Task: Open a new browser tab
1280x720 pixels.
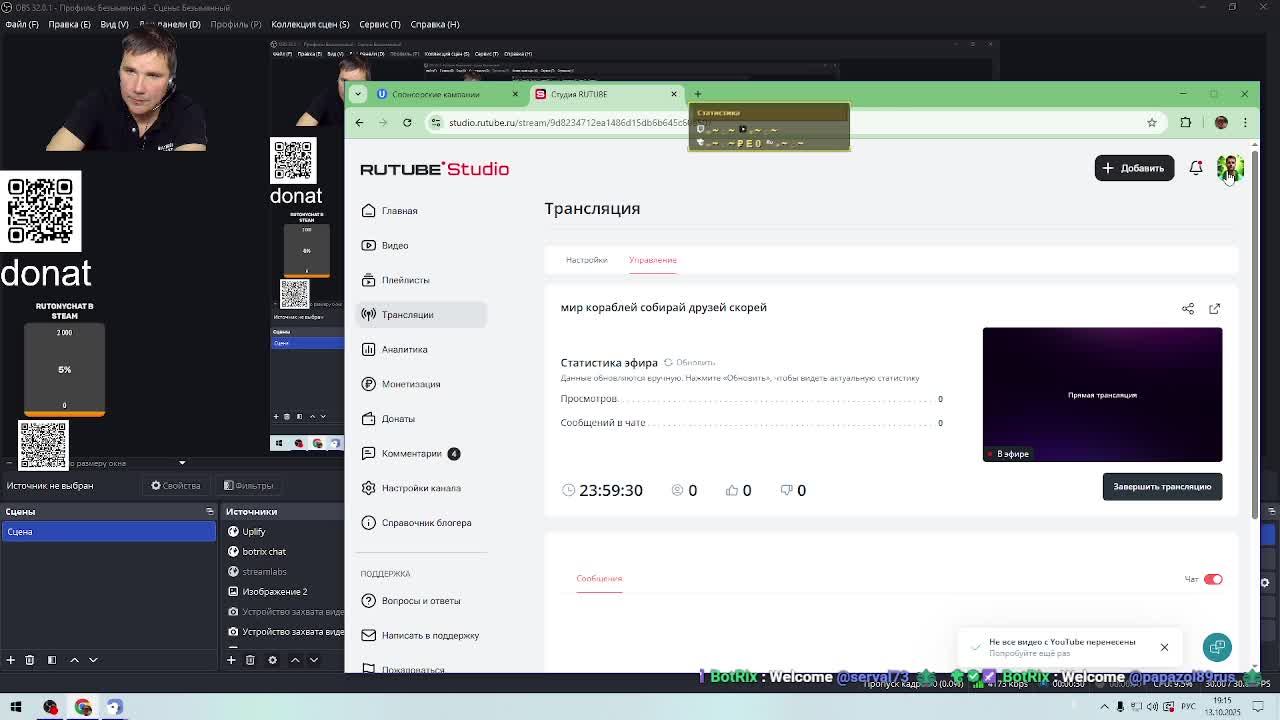Action: (698, 94)
